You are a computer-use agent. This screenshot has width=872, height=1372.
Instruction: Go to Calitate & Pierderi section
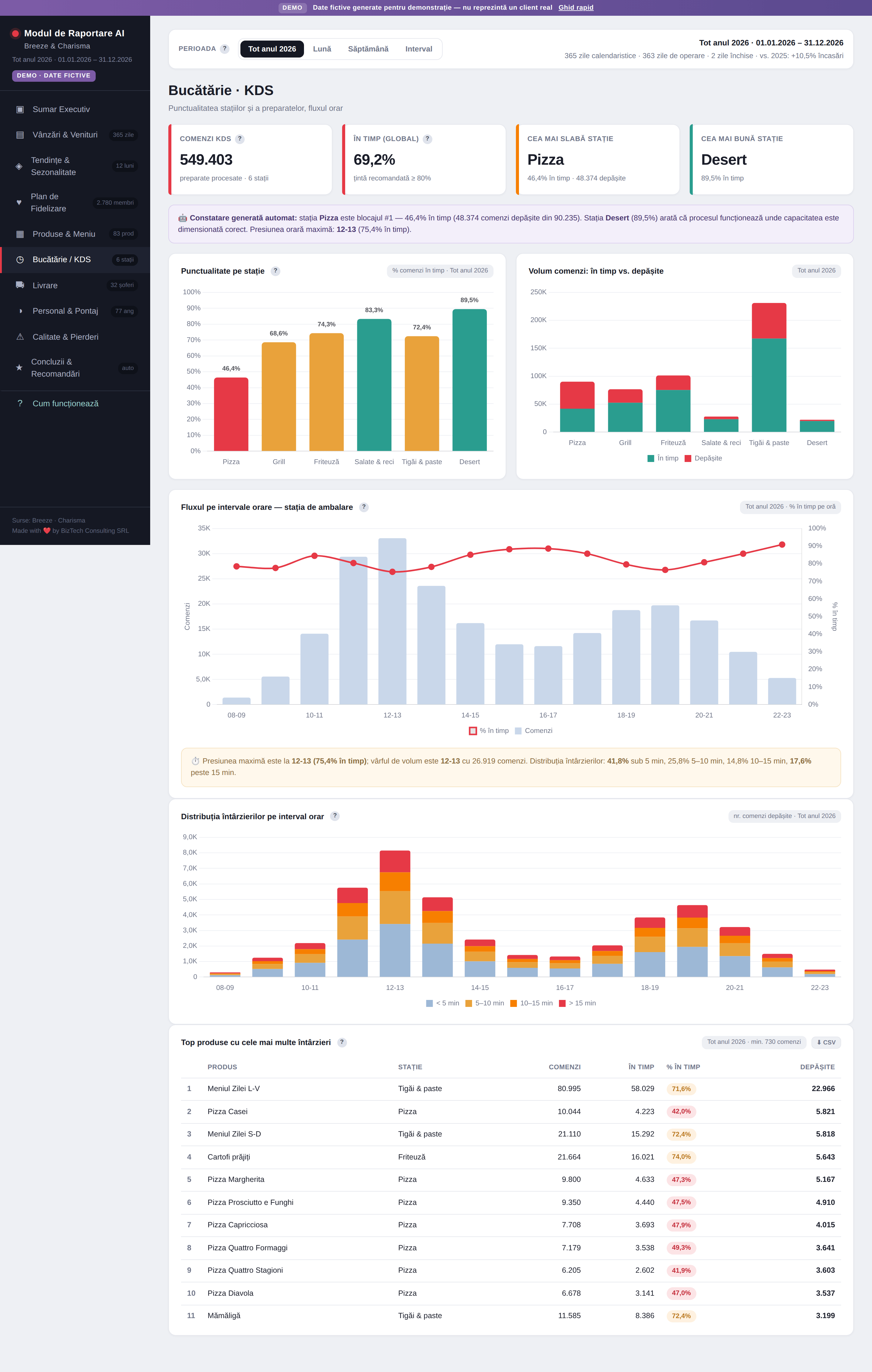click(x=75, y=337)
